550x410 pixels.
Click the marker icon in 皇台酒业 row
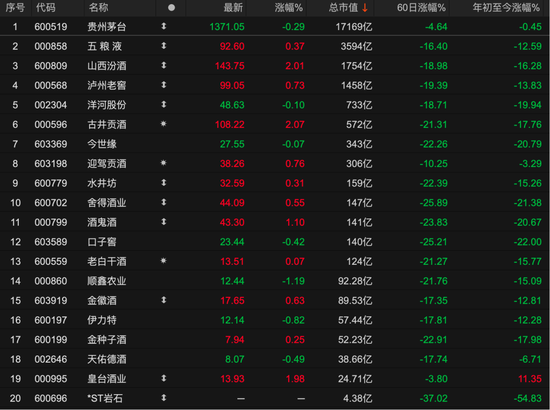coord(163,378)
